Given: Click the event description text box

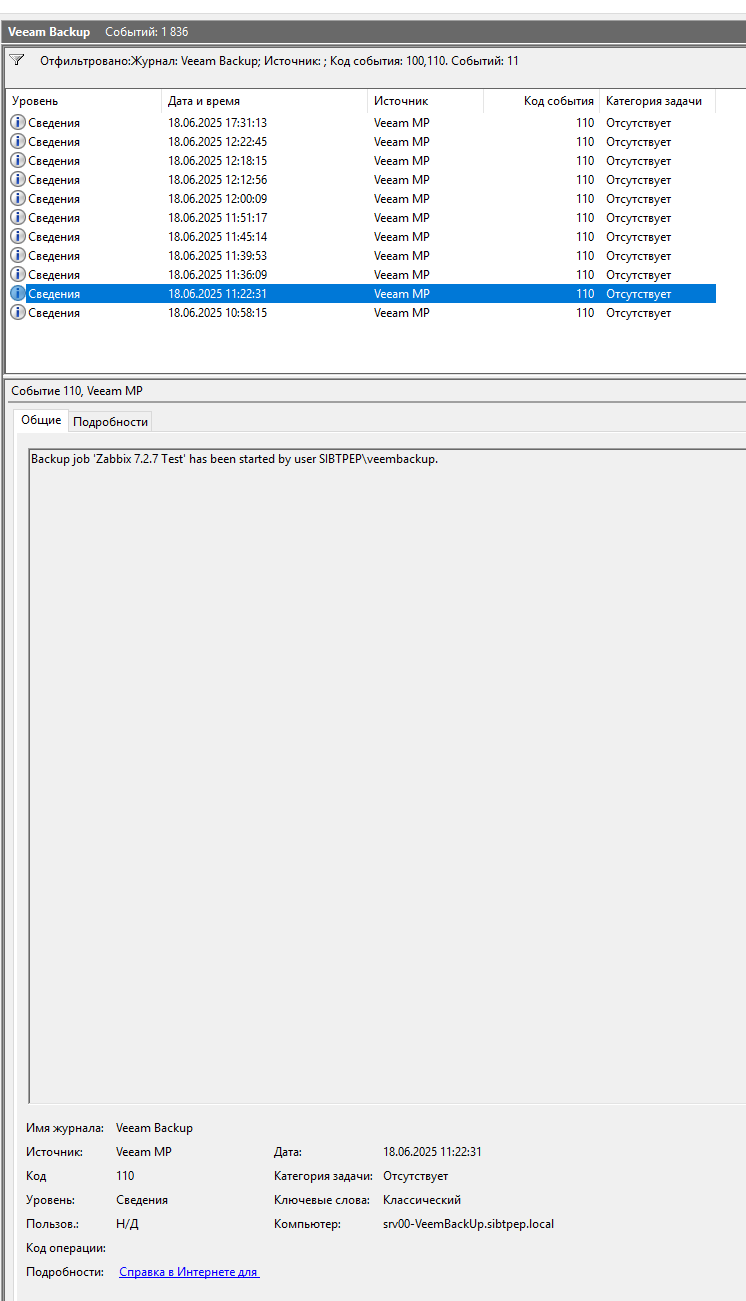Looking at the screenshot, I should pos(387,776).
